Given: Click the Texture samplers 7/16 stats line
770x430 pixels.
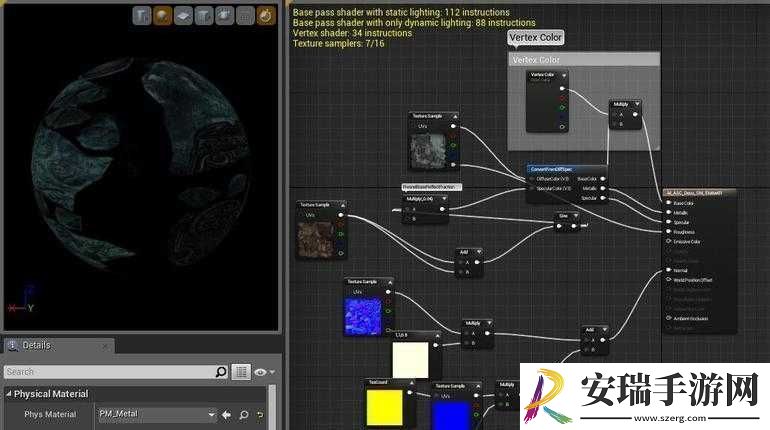Looking at the screenshot, I should click(338, 44).
